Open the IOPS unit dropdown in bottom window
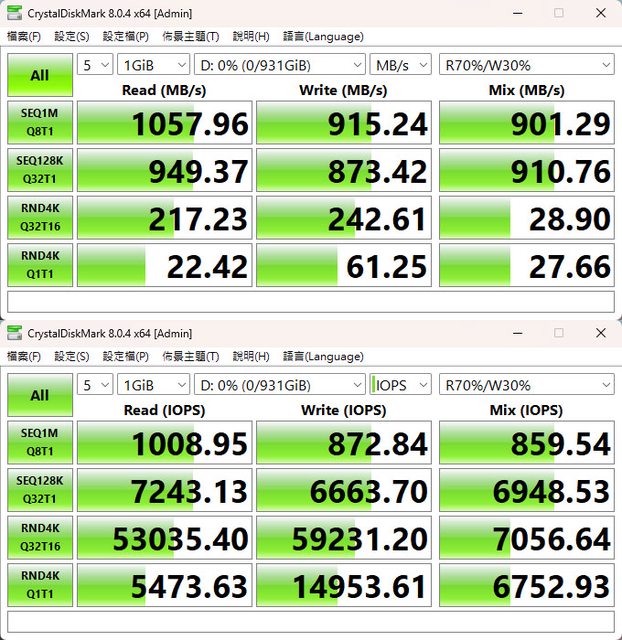The image size is (622, 640). (x=400, y=385)
